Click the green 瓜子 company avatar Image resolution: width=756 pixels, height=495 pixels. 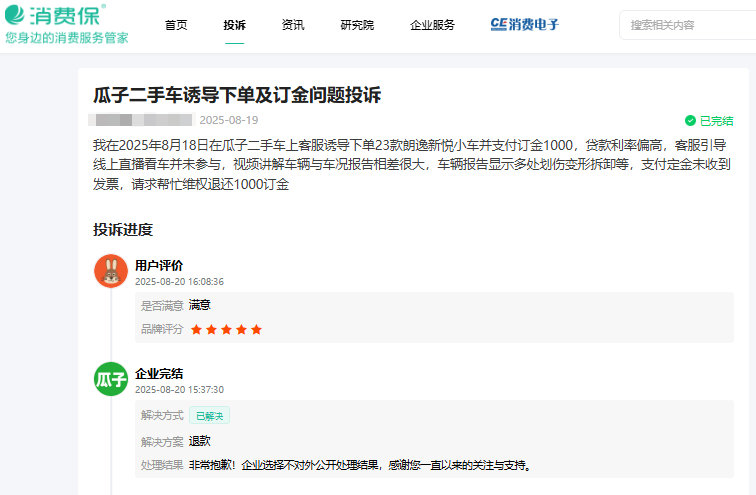pos(111,379)
